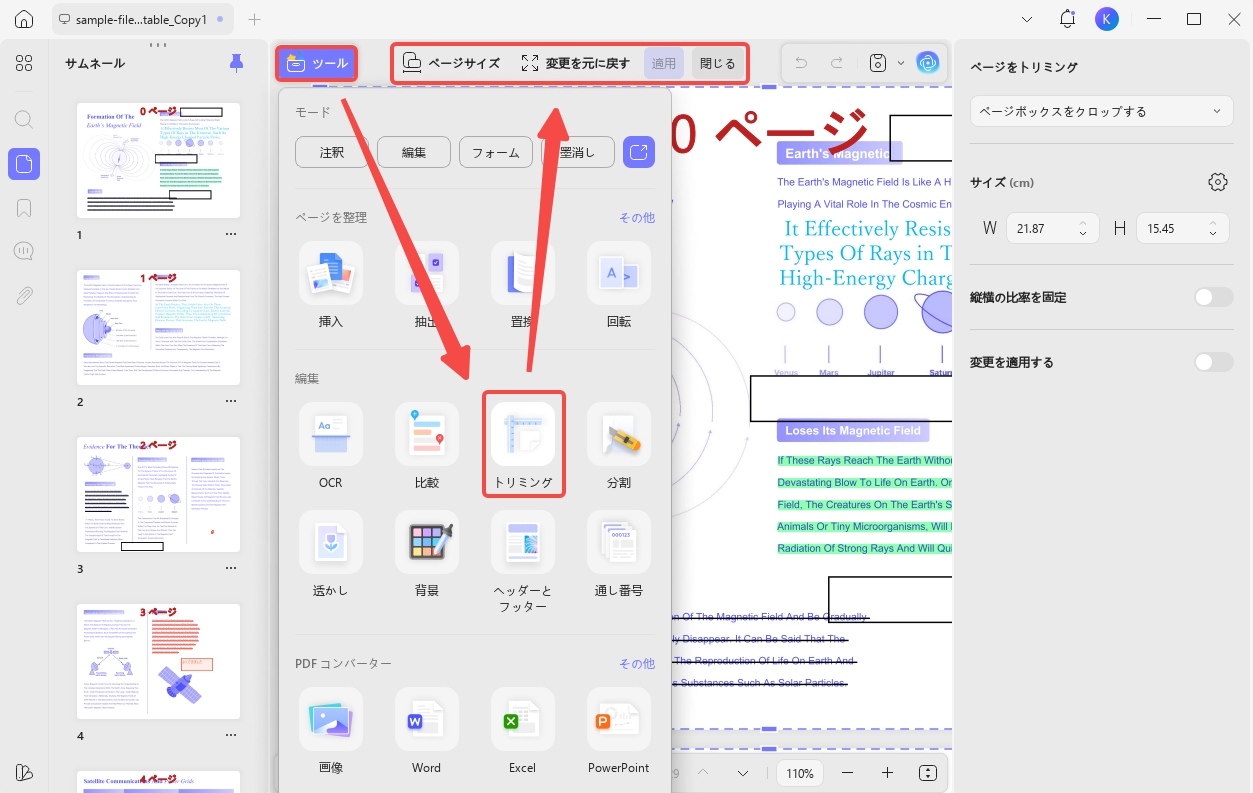Adjust the width W stepper arrows

pyautogui.click(x=1083, y=228)
